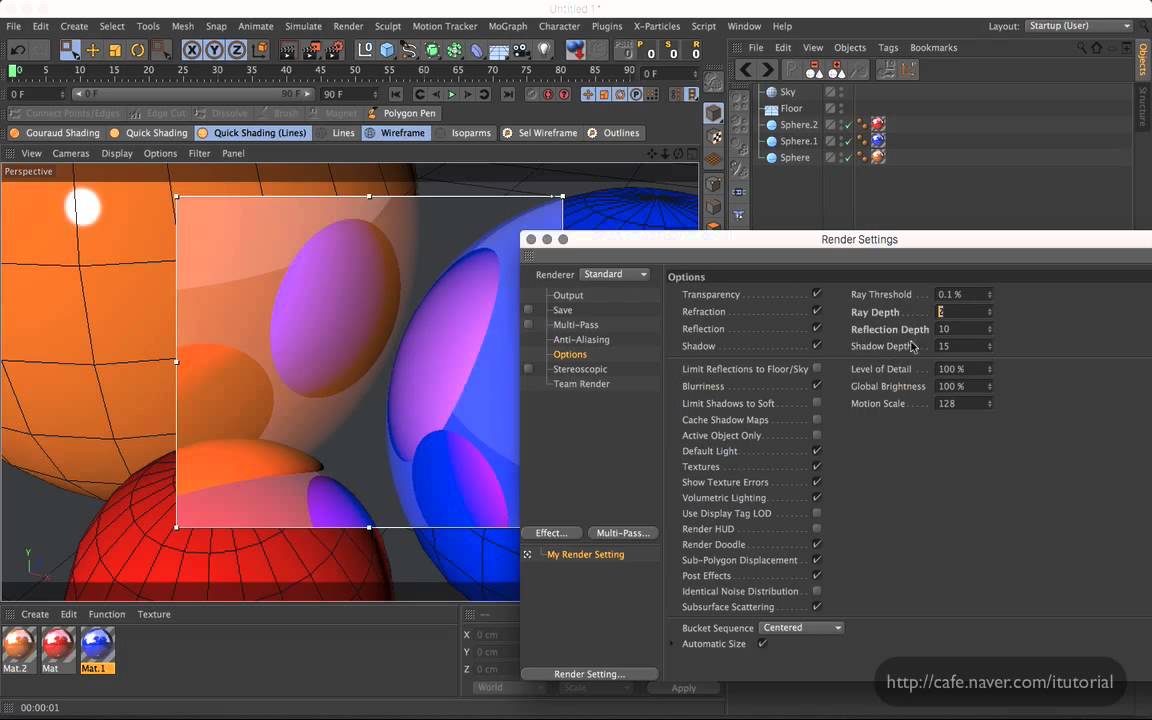
Task: Click Polygon Pen tool
Action: (x=403, y=113)
